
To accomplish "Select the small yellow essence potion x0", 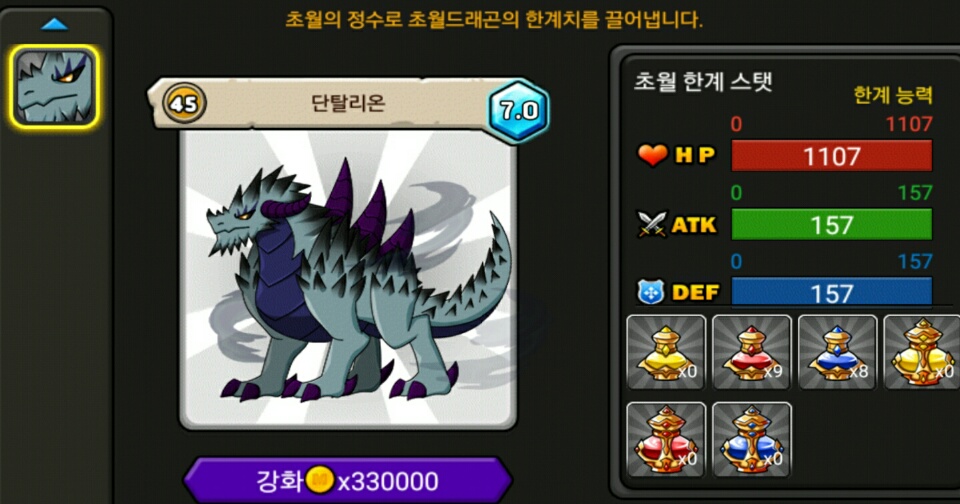I will (666, 352).
